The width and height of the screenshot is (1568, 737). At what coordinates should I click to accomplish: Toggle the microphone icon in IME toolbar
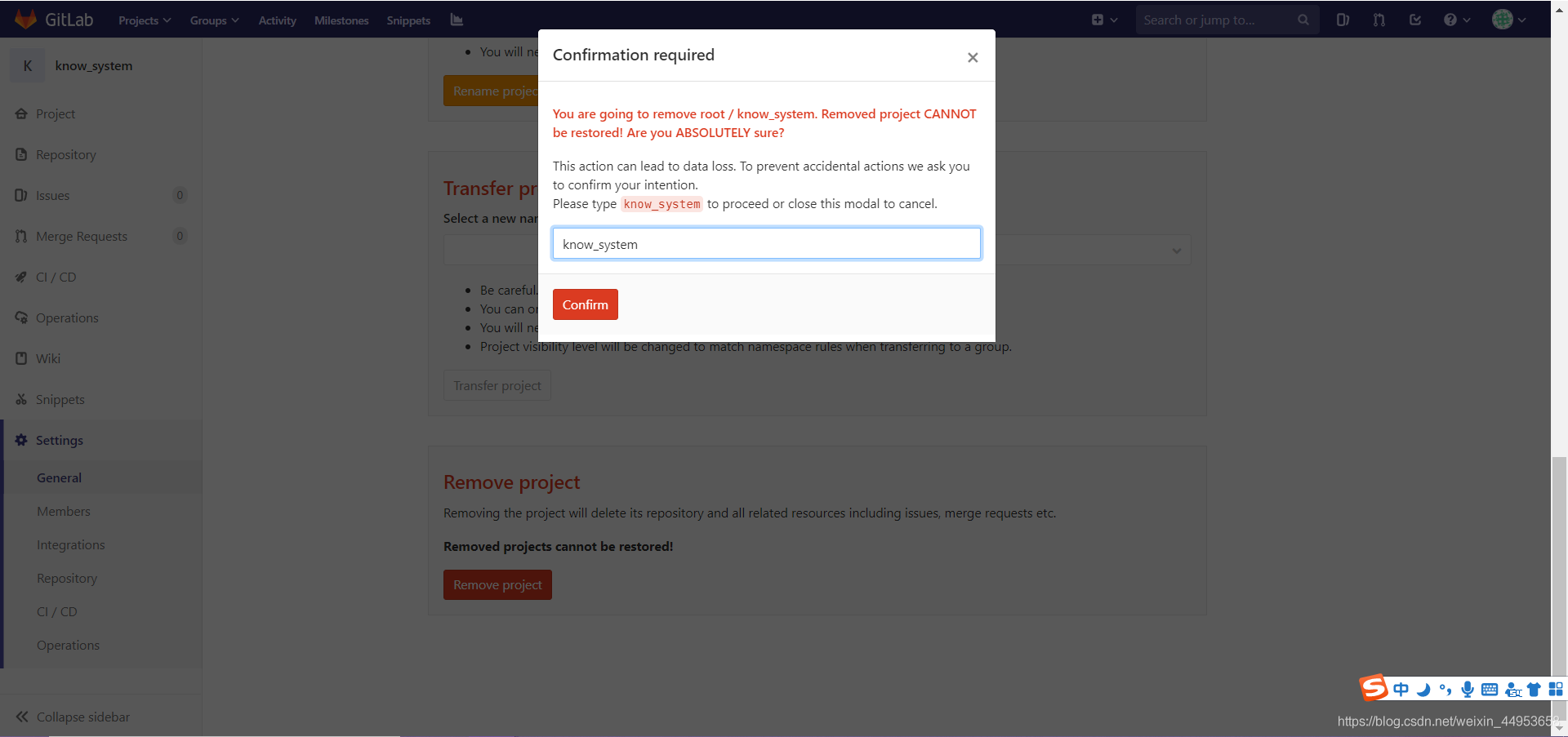click(1468, 689)
